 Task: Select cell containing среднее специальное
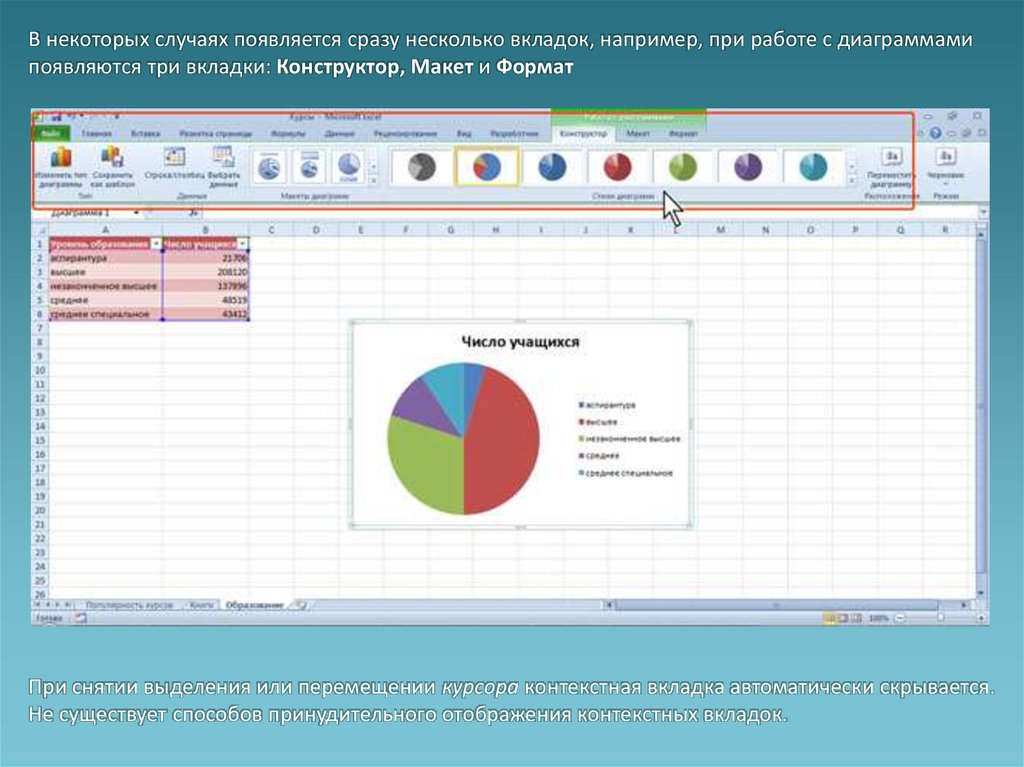click(105, 314)
